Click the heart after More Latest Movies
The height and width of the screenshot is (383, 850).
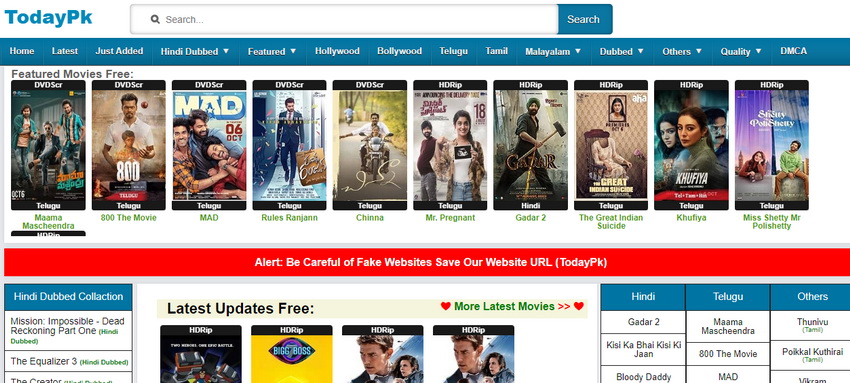578,306
